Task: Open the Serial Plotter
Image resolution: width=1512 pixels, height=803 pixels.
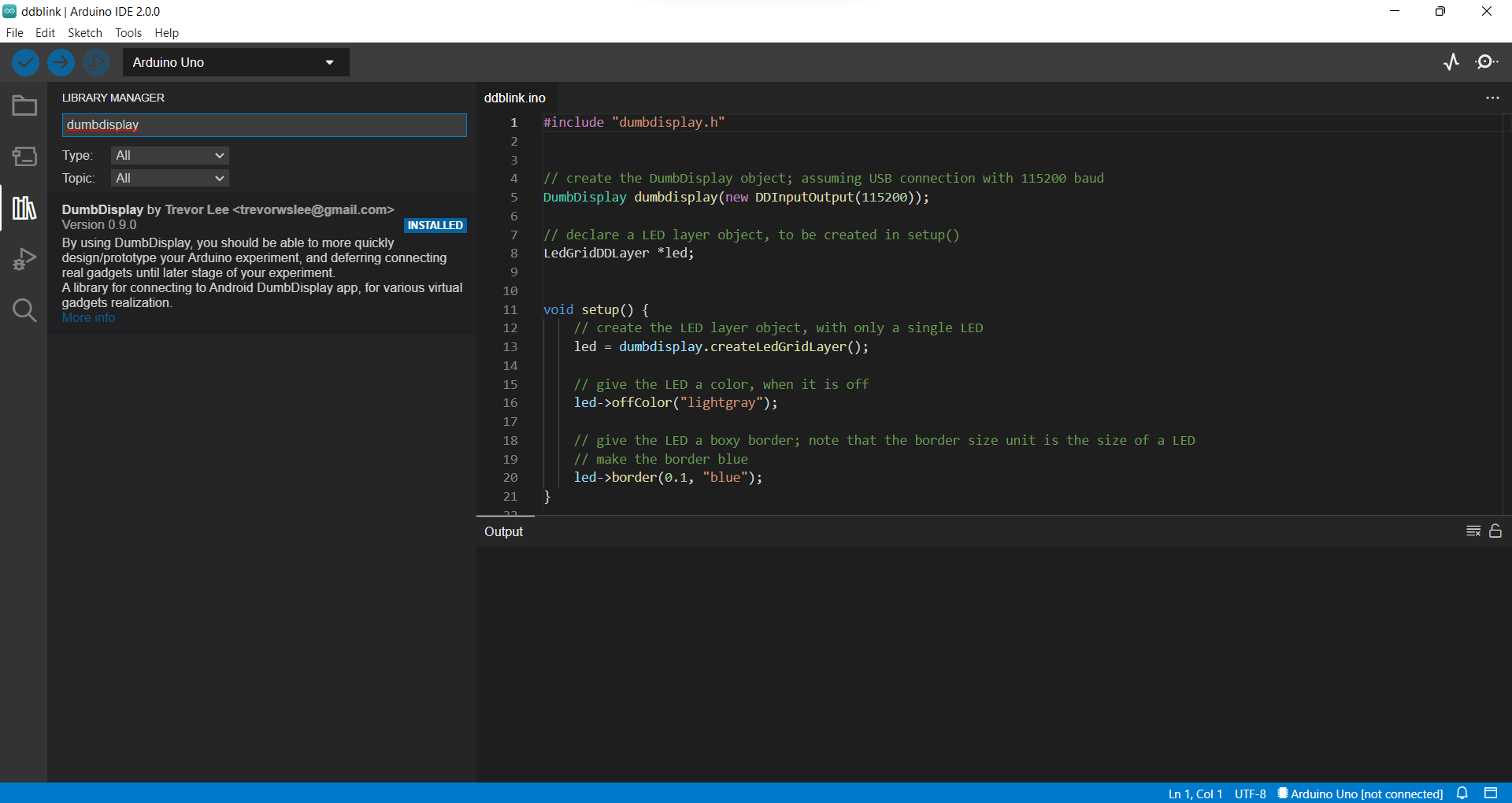Action: coord(1451,62)
